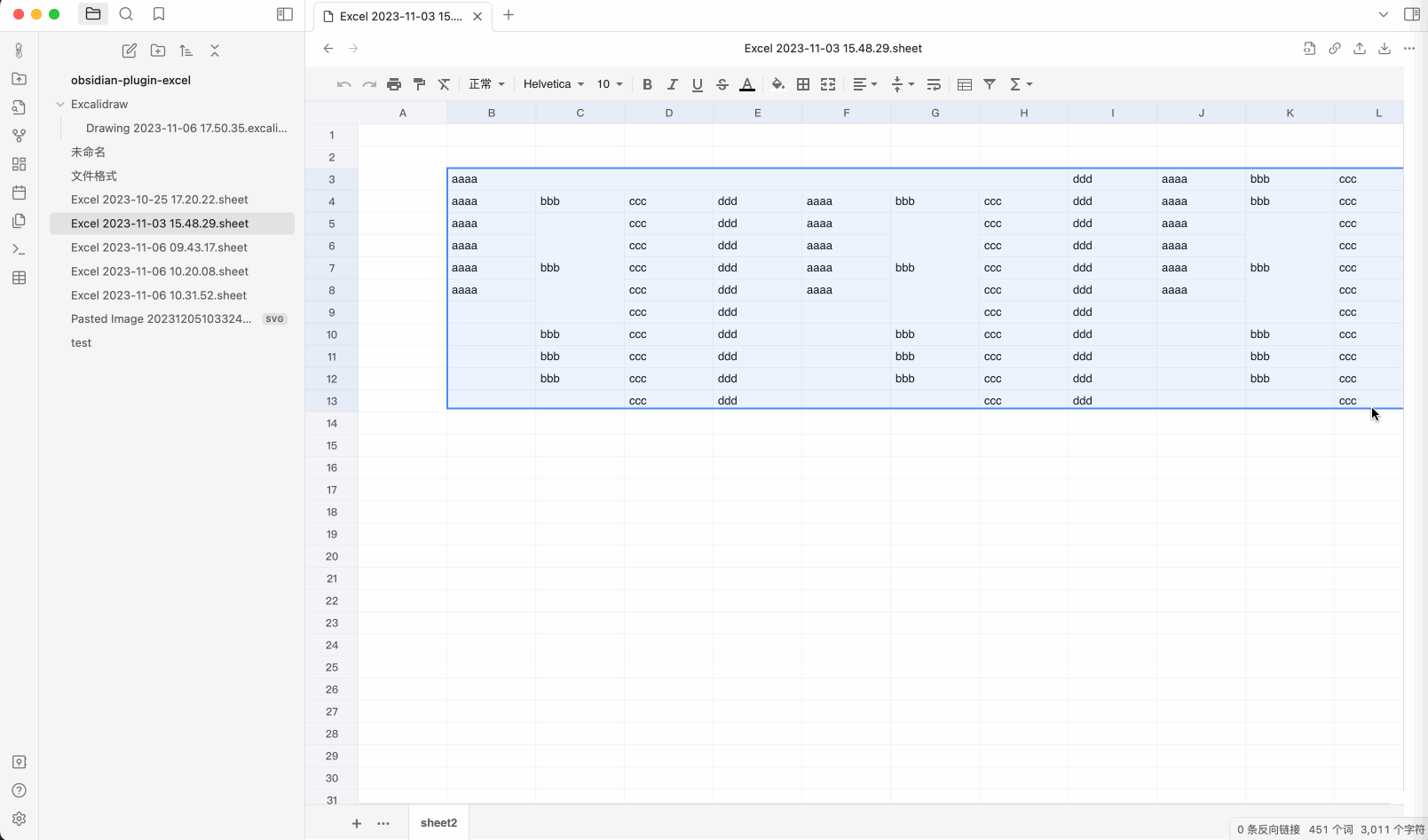Image resolution: width=1428 pixels, height=840 pixels.
Task: Toggle the right sidebar
Action: 1412,14
